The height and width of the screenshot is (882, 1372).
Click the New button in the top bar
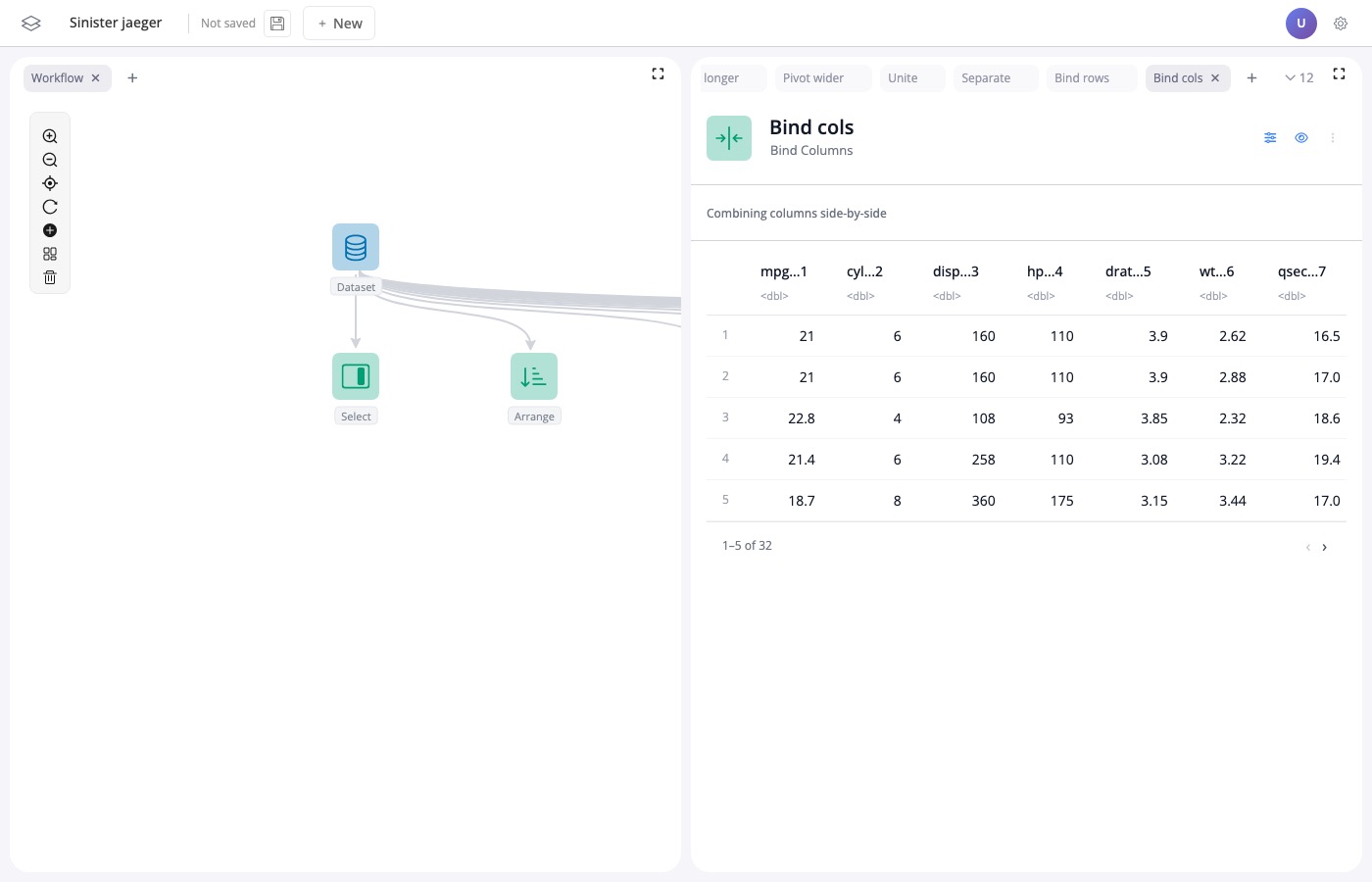339,23
